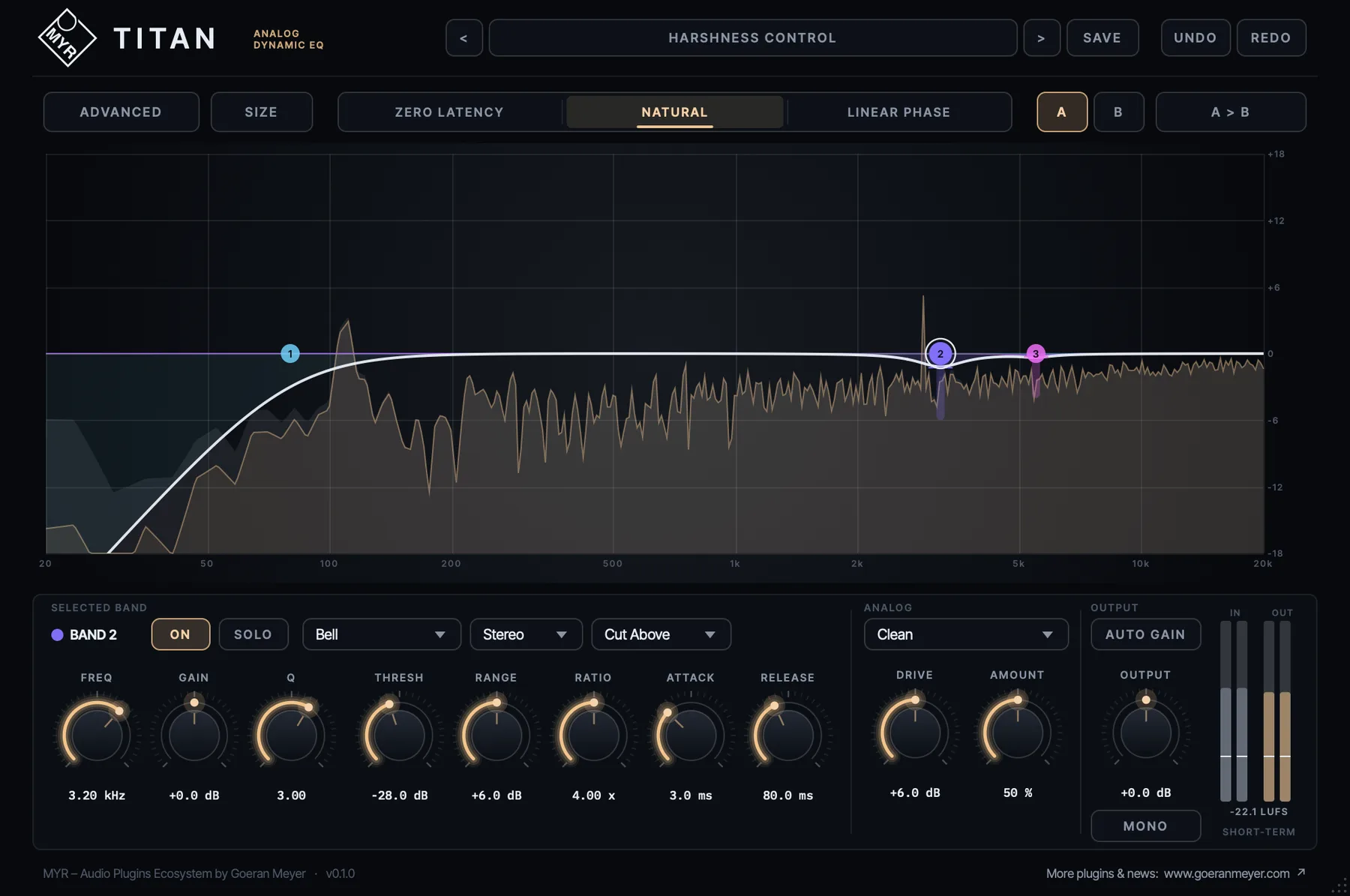The image size is (1350, 896).
Task: Click the FREQ knob
Action: pyautogui.click(x=96, y=735)
